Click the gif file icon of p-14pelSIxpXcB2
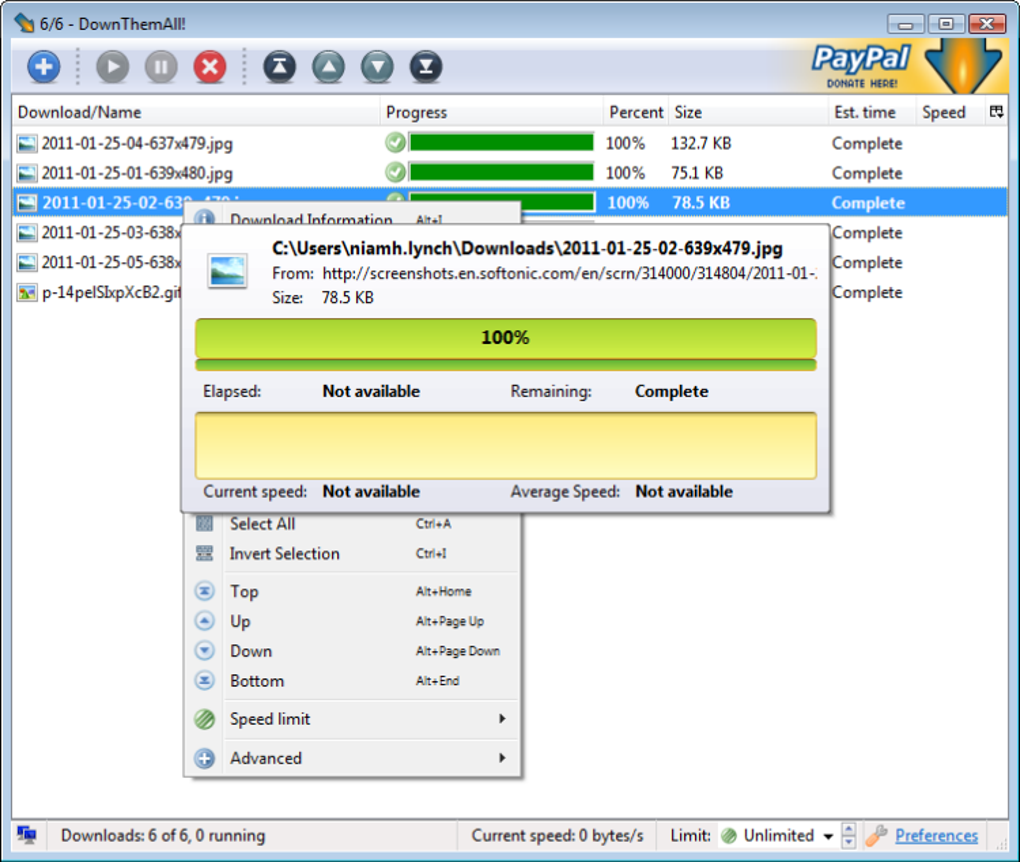Image resolution: width=1020 pixels, height=862 pixels. [x=27, y=293]
